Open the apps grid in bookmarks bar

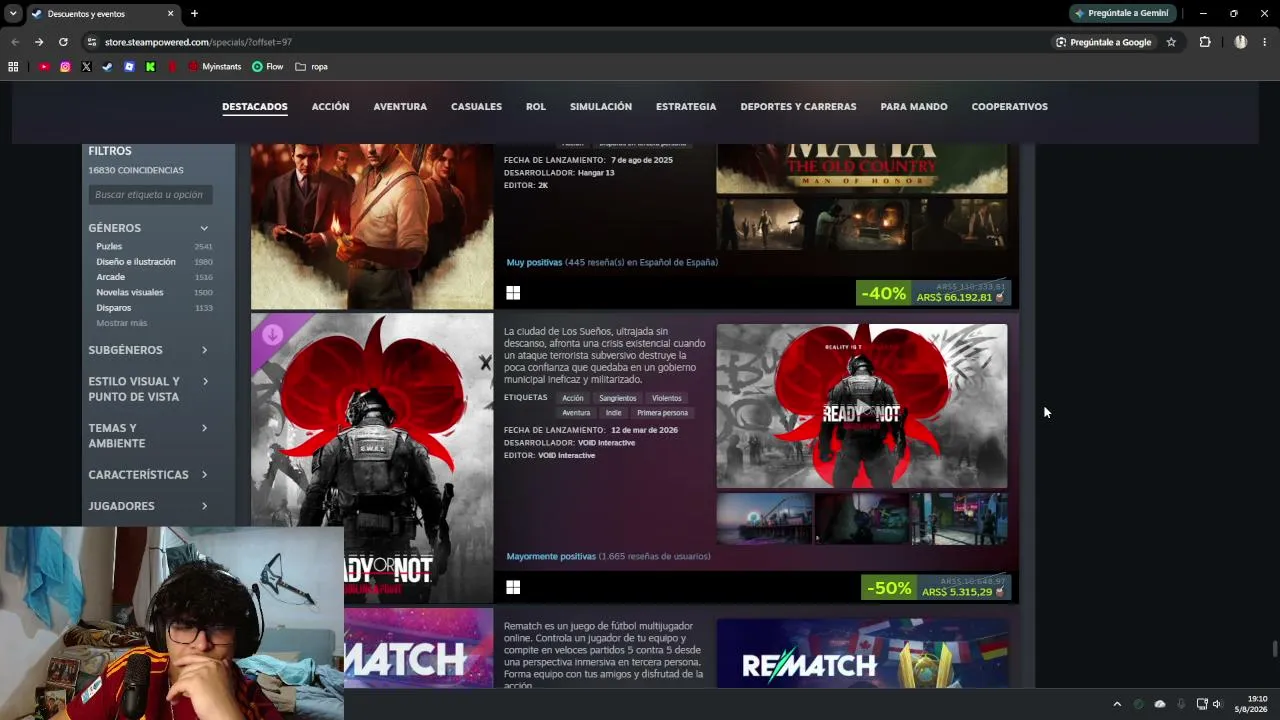point(13,67)
